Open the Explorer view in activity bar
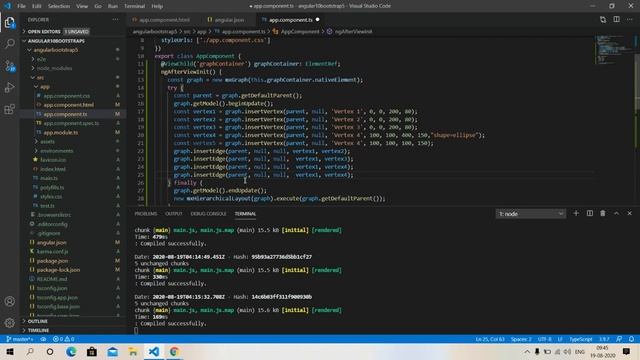Screen dimensions: 640x360 (x=10, y=22)
